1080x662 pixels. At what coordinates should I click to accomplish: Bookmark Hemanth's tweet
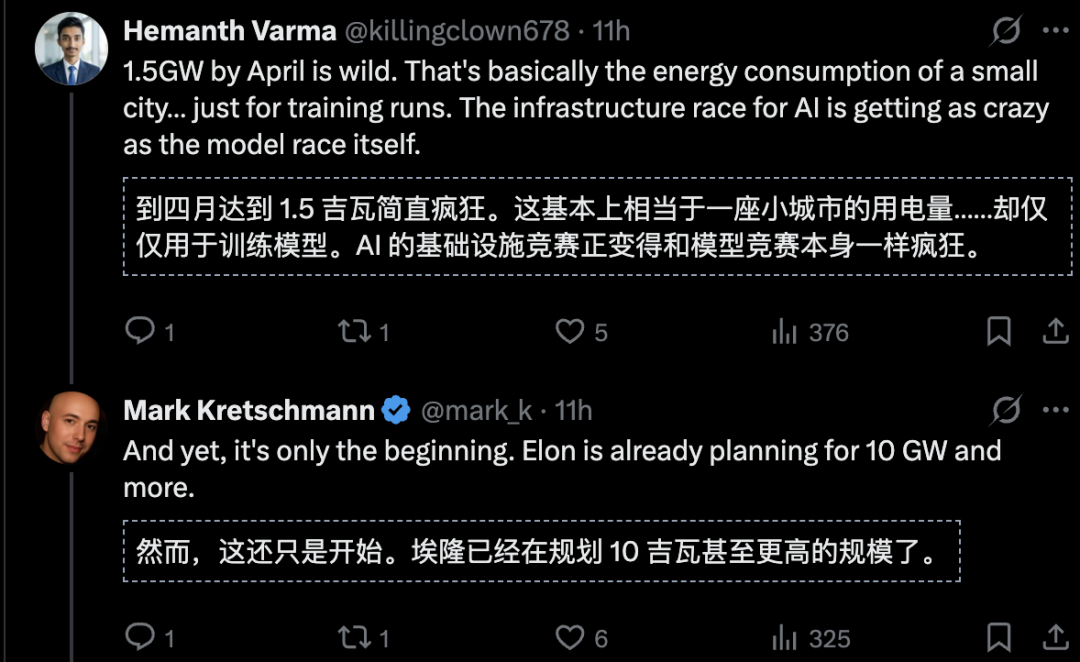pos(1000,330)
